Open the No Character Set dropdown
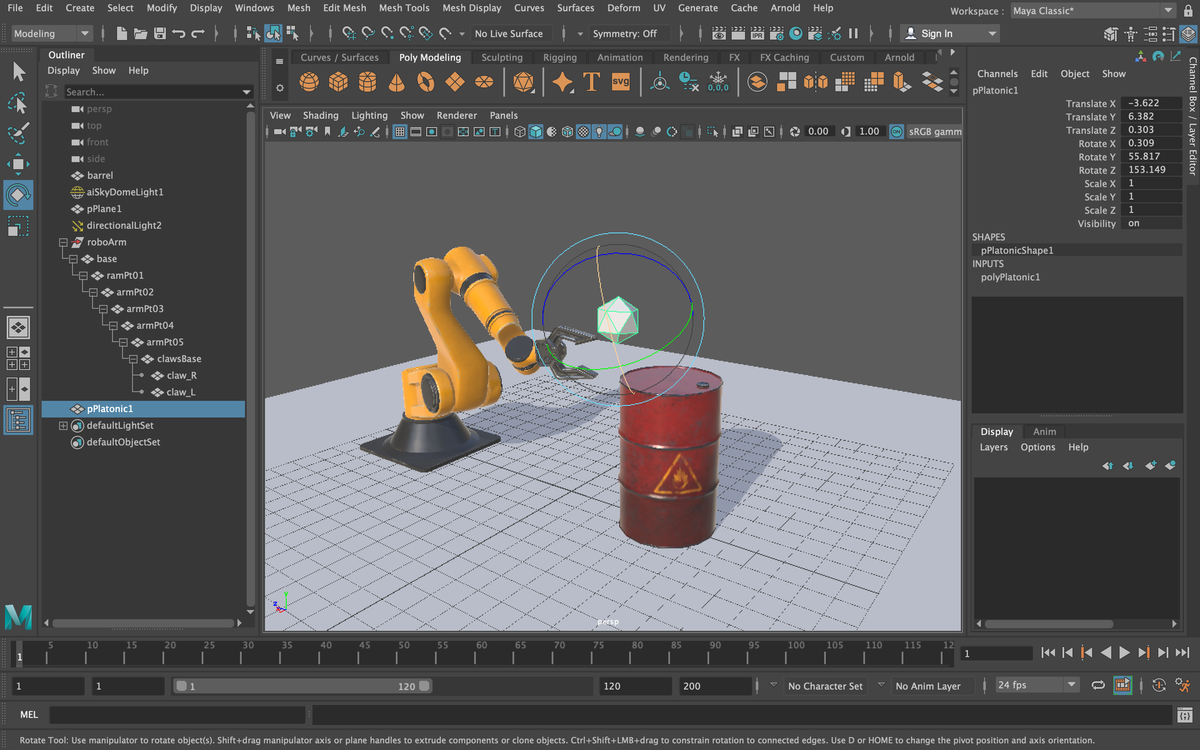Screen dimensions: 1200x750 point(823,686)
